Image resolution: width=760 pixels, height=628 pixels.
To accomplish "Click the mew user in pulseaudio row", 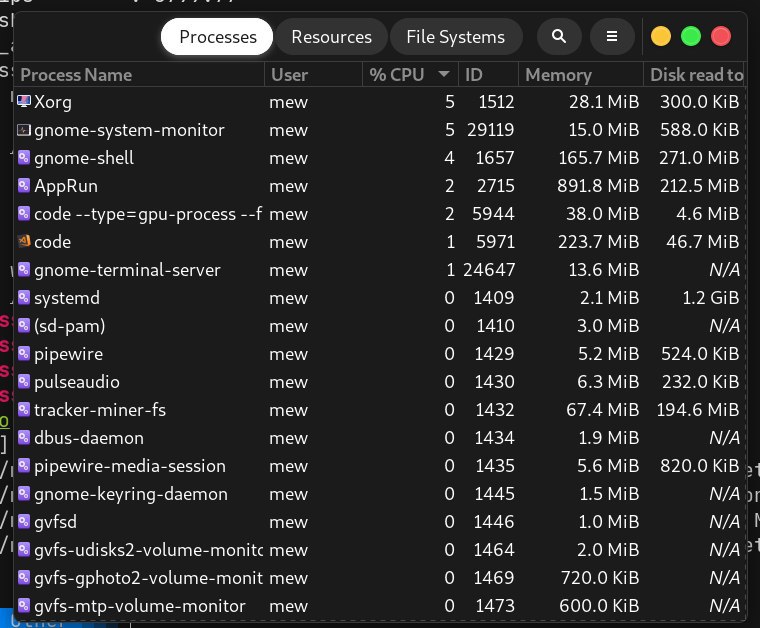I will pos(288,382).
